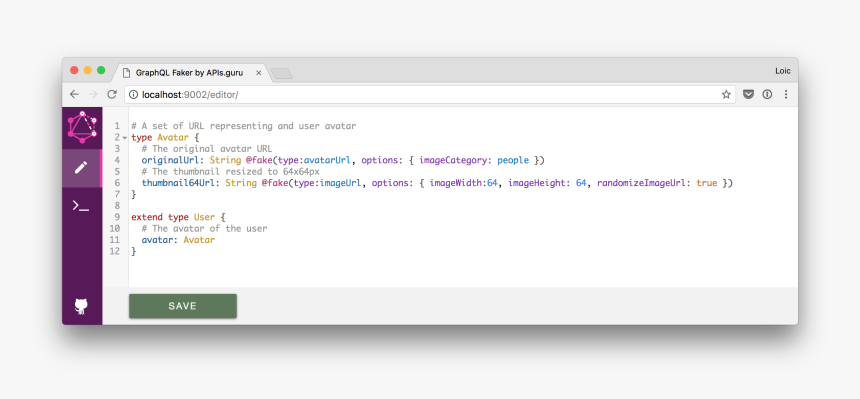Open the 1Password extension icon
Viewport: 860px width, 399px height.
click(x=767, y=94)
